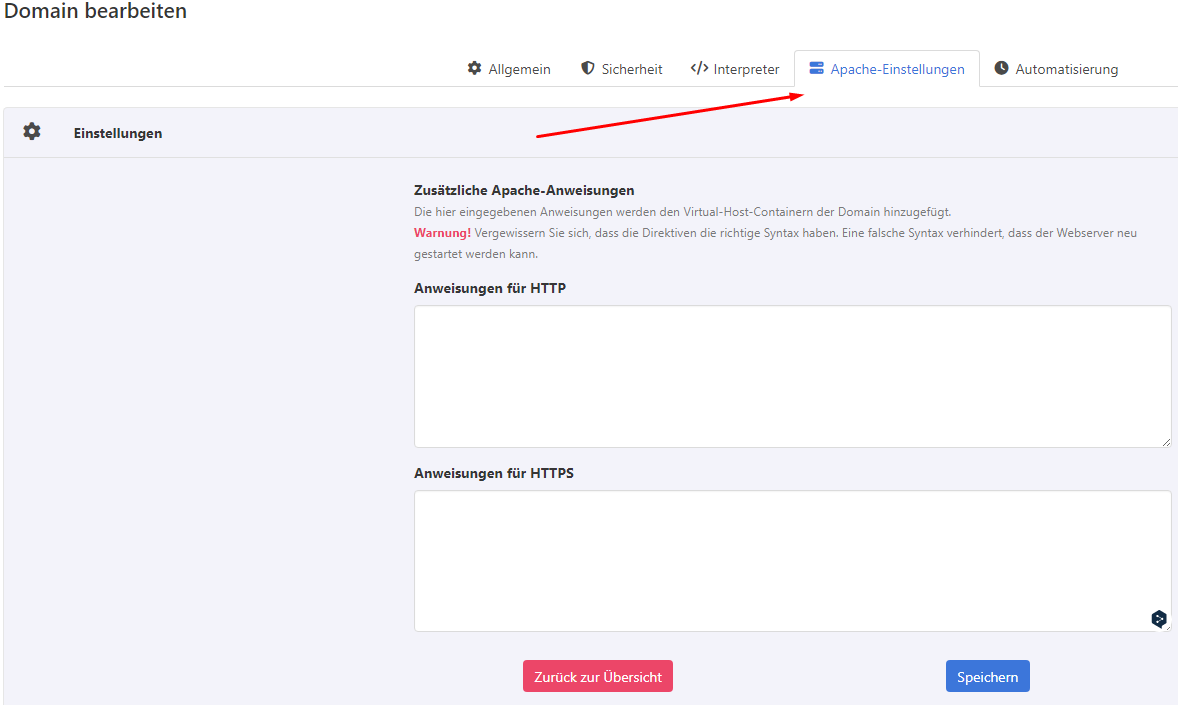Screen dimensions: 1178x705
Task: Click the server icon on the Apache-Einstellungen tab
Action: [817, 69]
